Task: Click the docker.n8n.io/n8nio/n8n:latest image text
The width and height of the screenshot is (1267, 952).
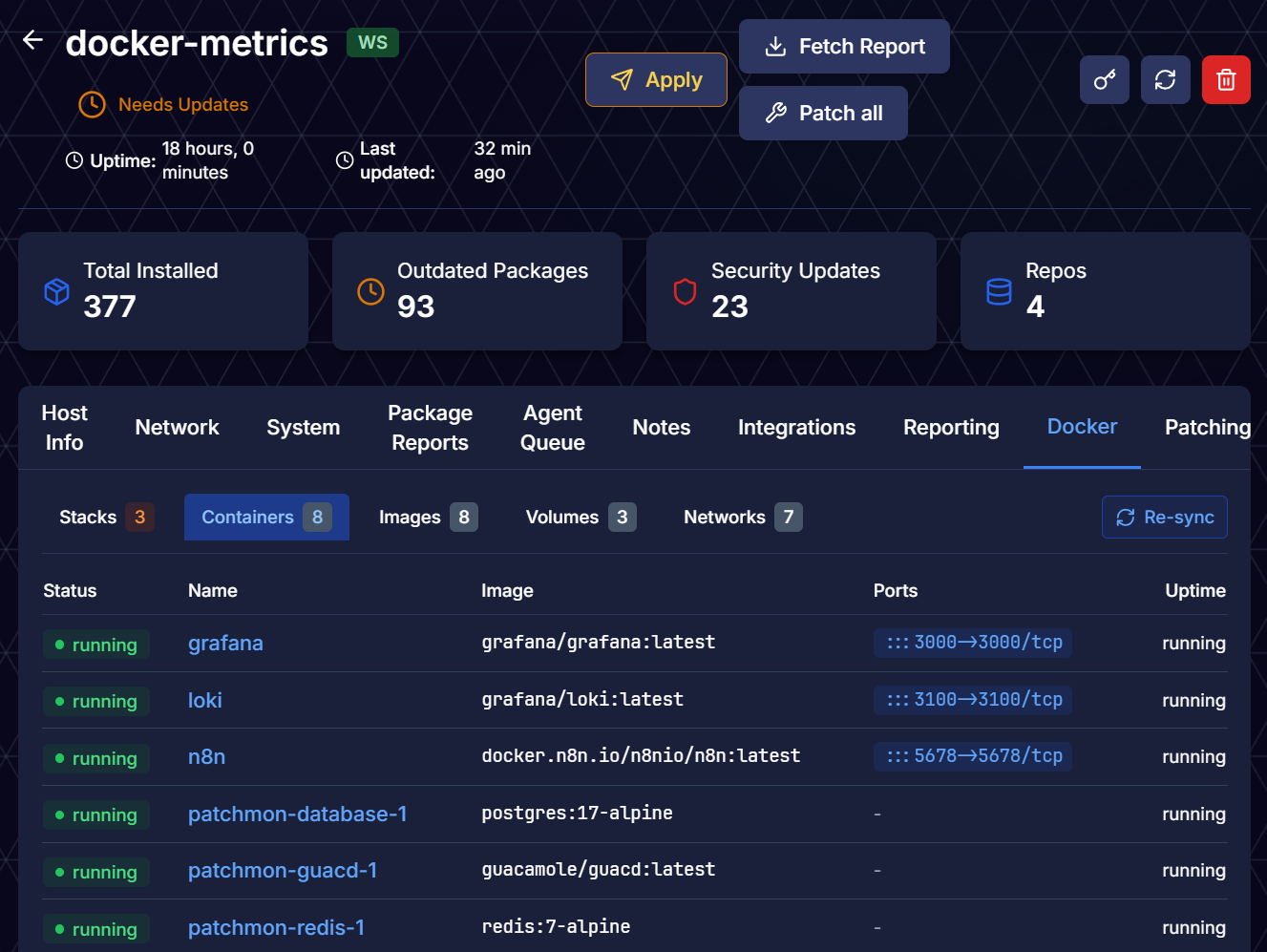Action: [x=641, y=755]
